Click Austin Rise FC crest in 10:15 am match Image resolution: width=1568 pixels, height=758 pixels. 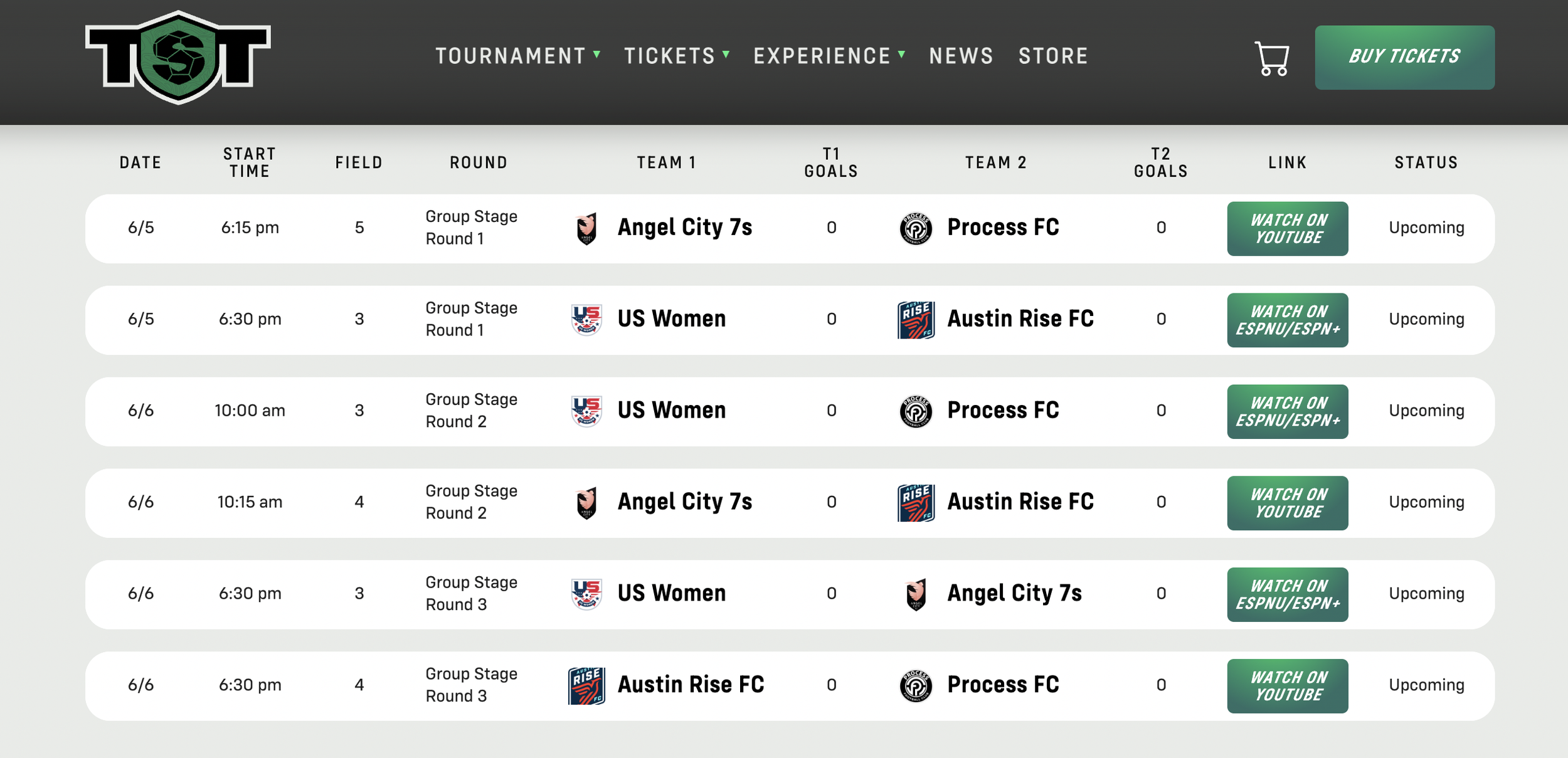tap(916, 503)
